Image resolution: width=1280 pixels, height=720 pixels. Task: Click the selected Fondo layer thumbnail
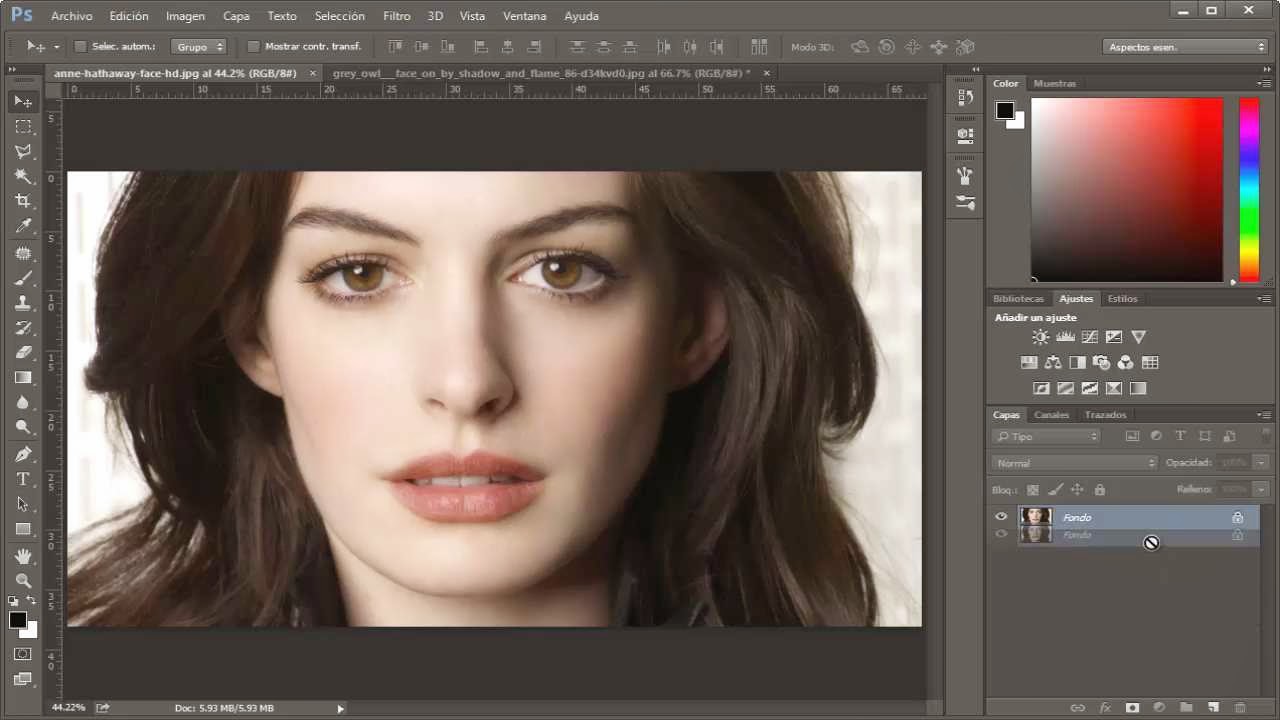pos(1036,517)
